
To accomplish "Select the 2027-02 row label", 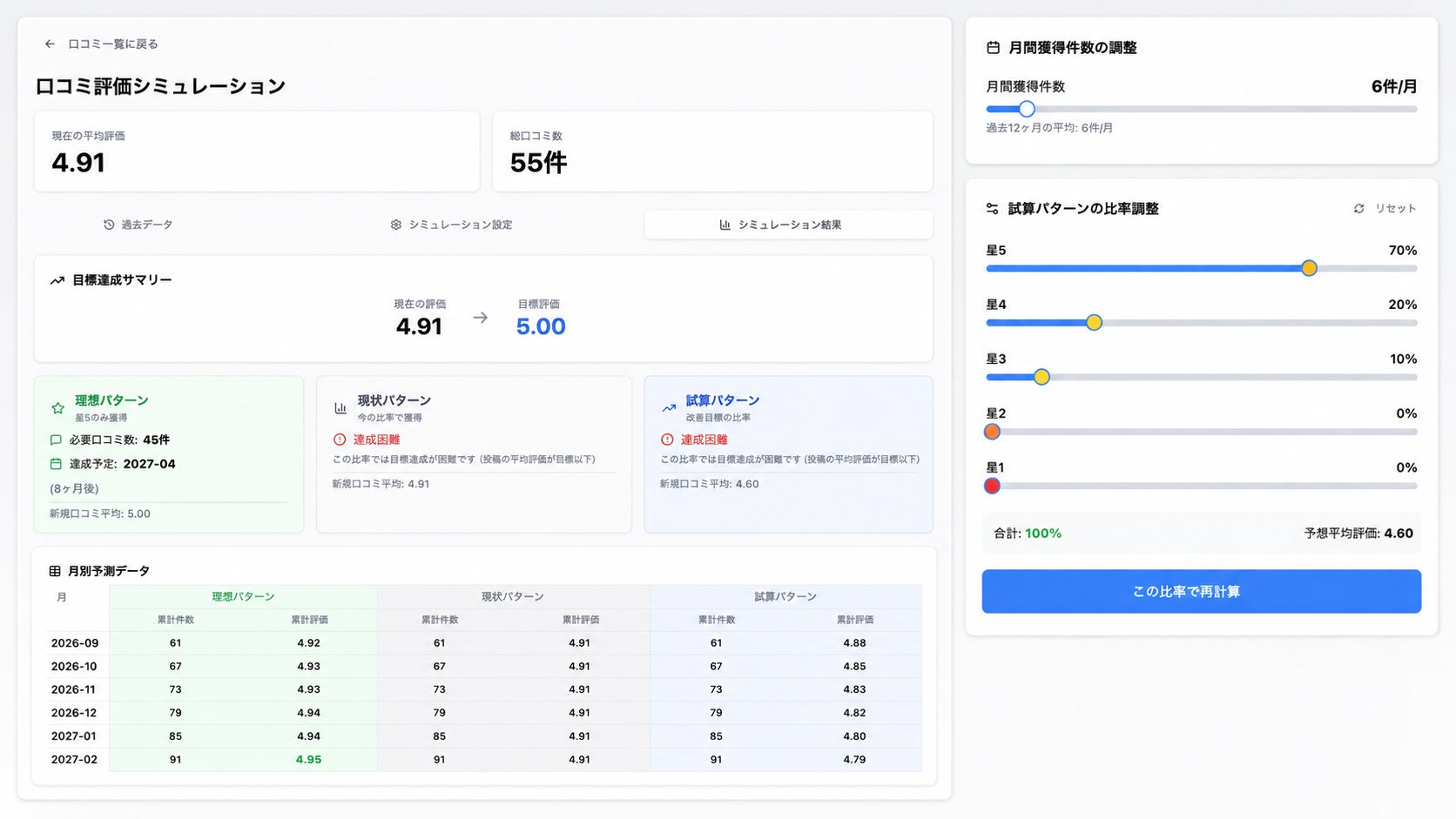I will [x=74, y=760].
